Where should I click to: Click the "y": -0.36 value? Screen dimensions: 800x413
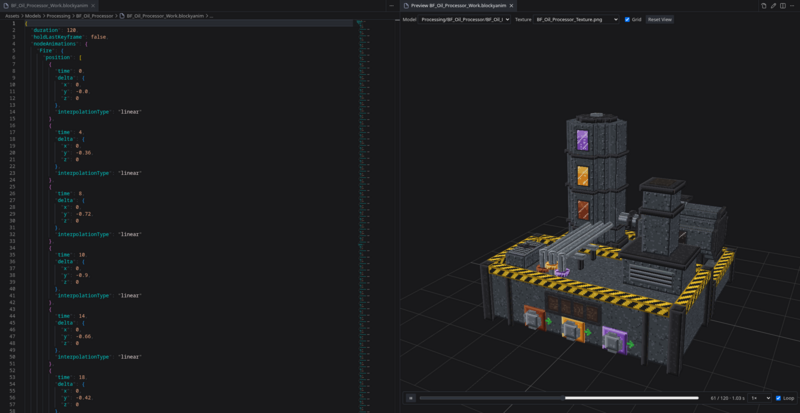coord(85,153)
